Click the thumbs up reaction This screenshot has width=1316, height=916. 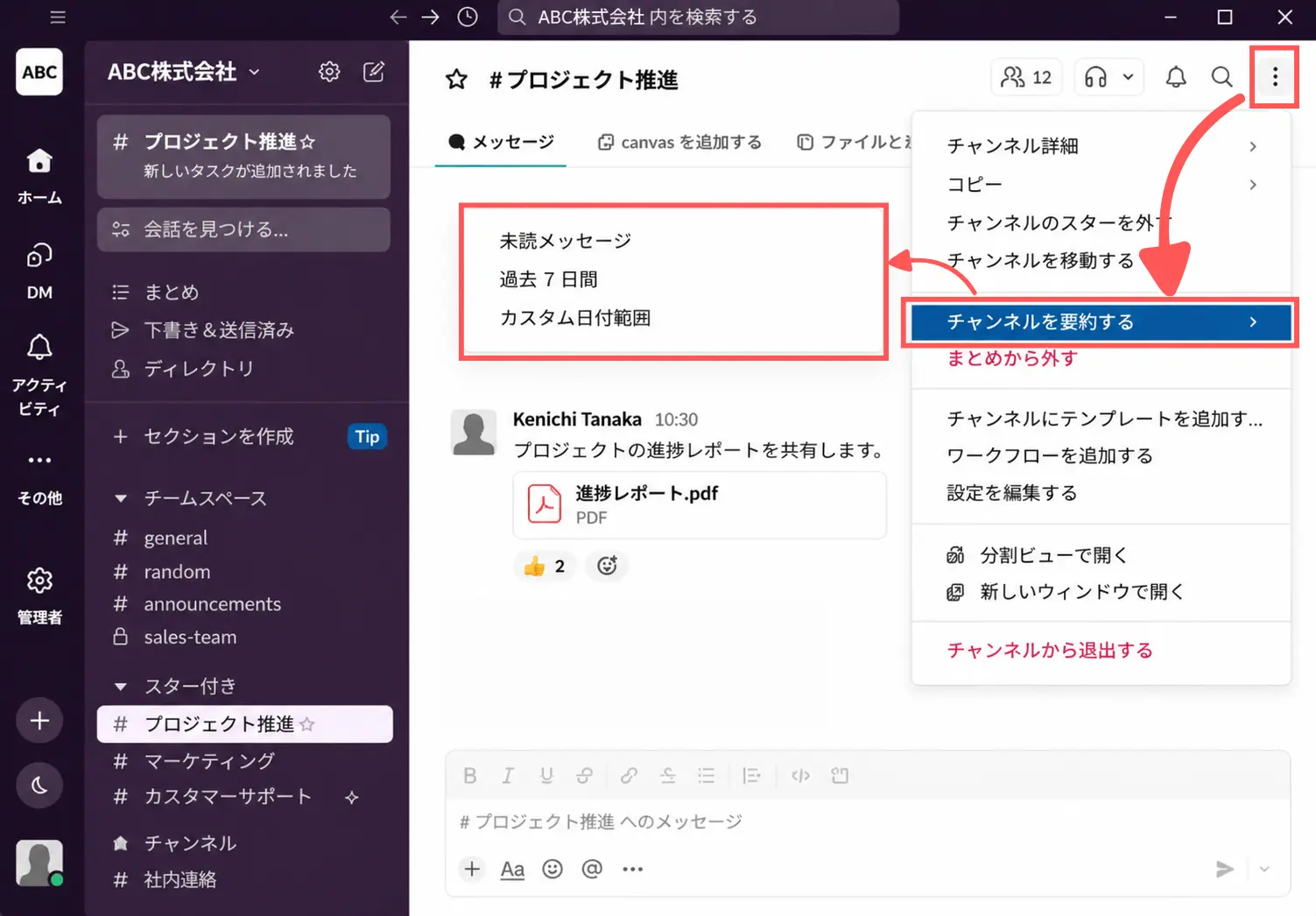pyautogui.click(x=545, y=566)
